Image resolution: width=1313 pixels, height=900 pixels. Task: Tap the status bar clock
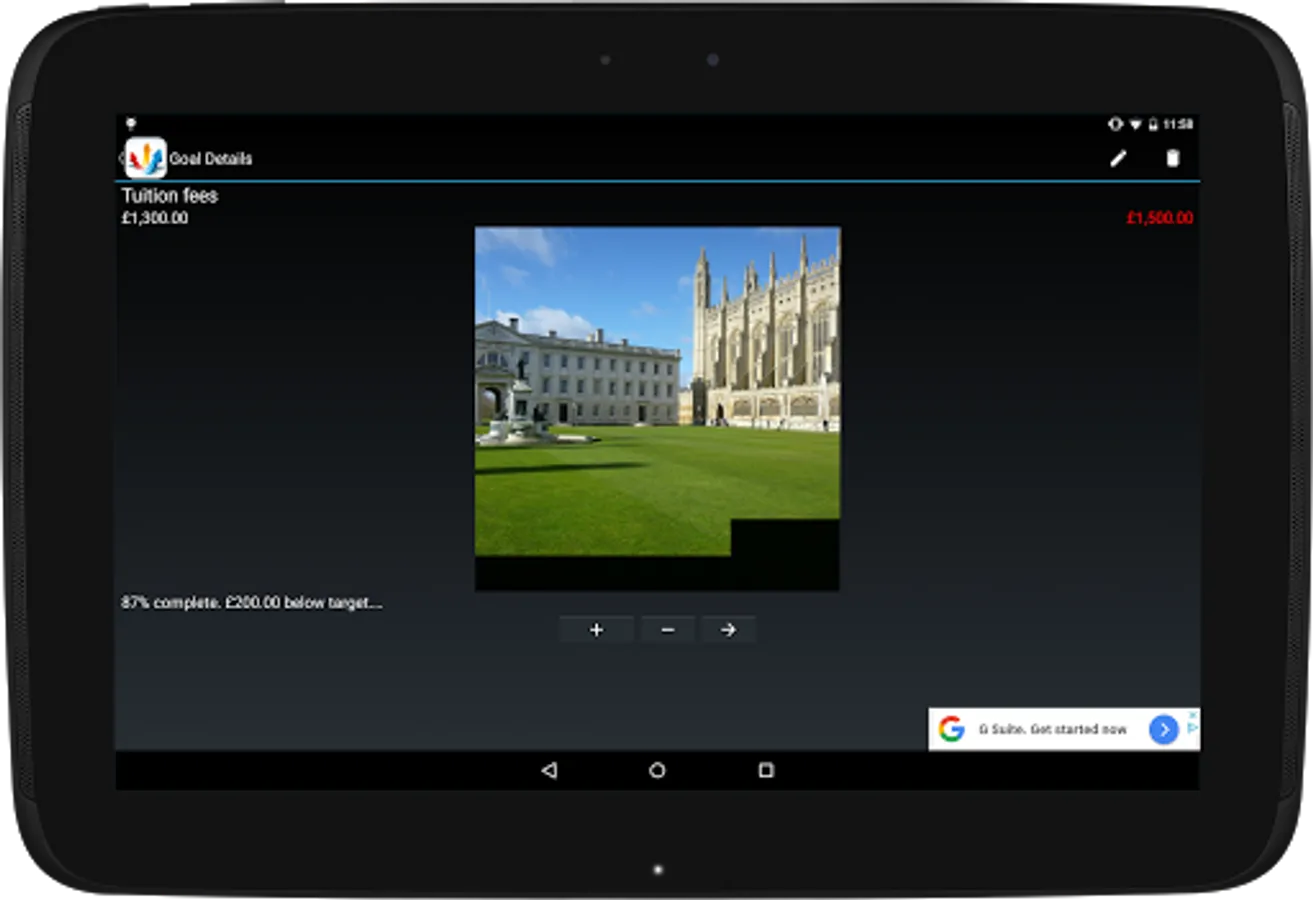[x=1178, y=125]
